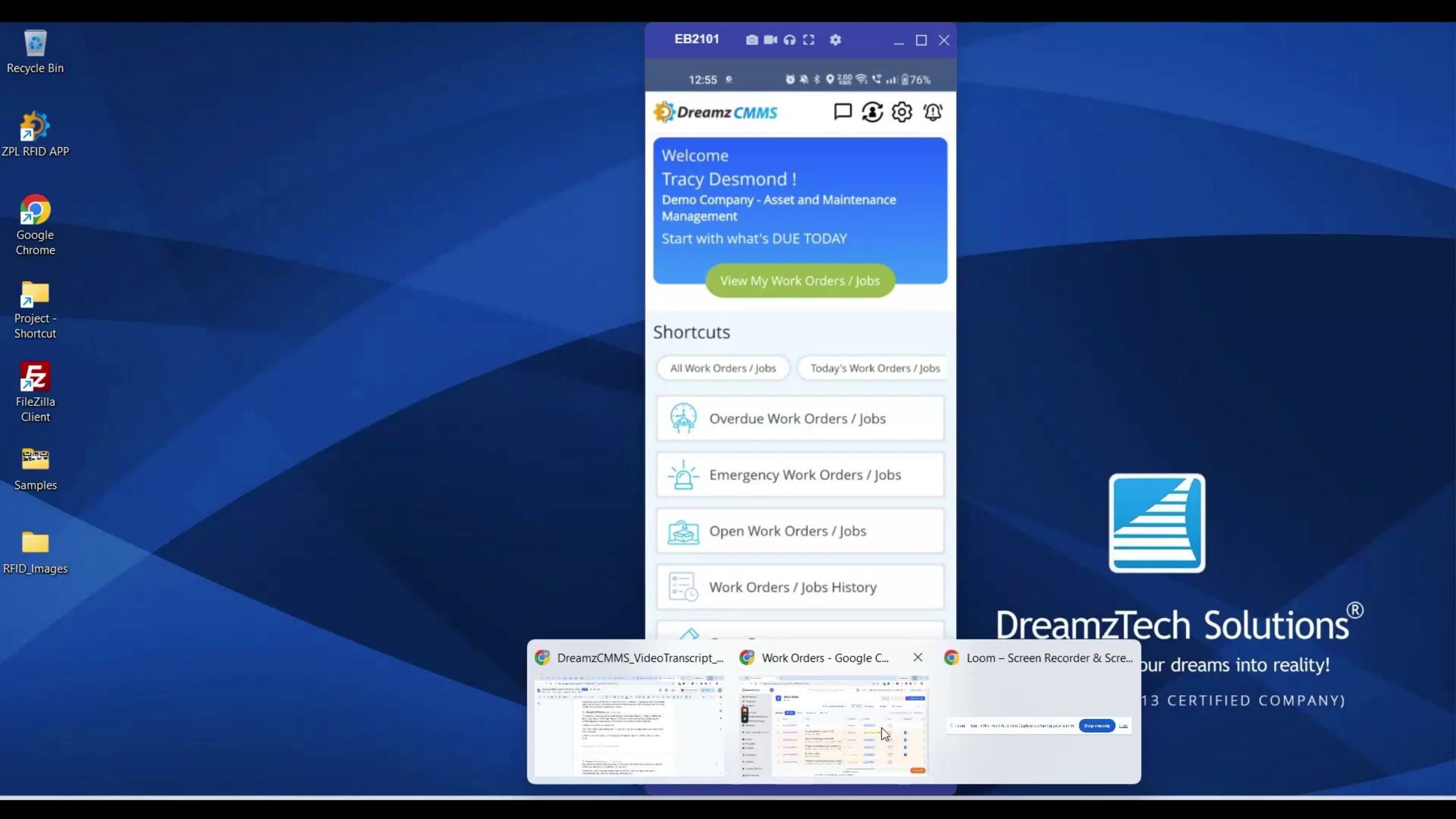Image resolution: width=1456 pixels, height=819 pixels.
Task: Click the "Start with what's DUE TODAY" text
Action: tap(754, 238)
